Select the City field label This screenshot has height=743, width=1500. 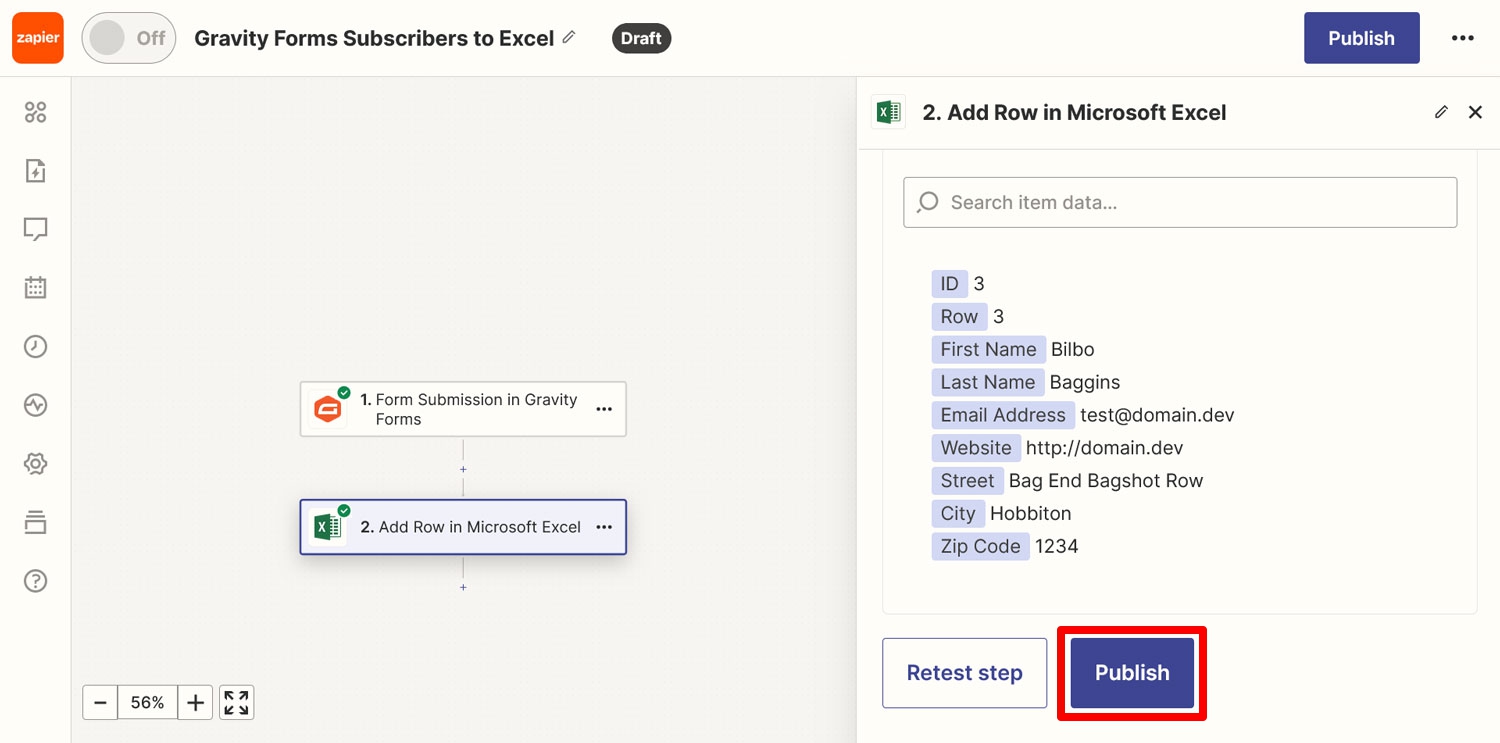958,513
